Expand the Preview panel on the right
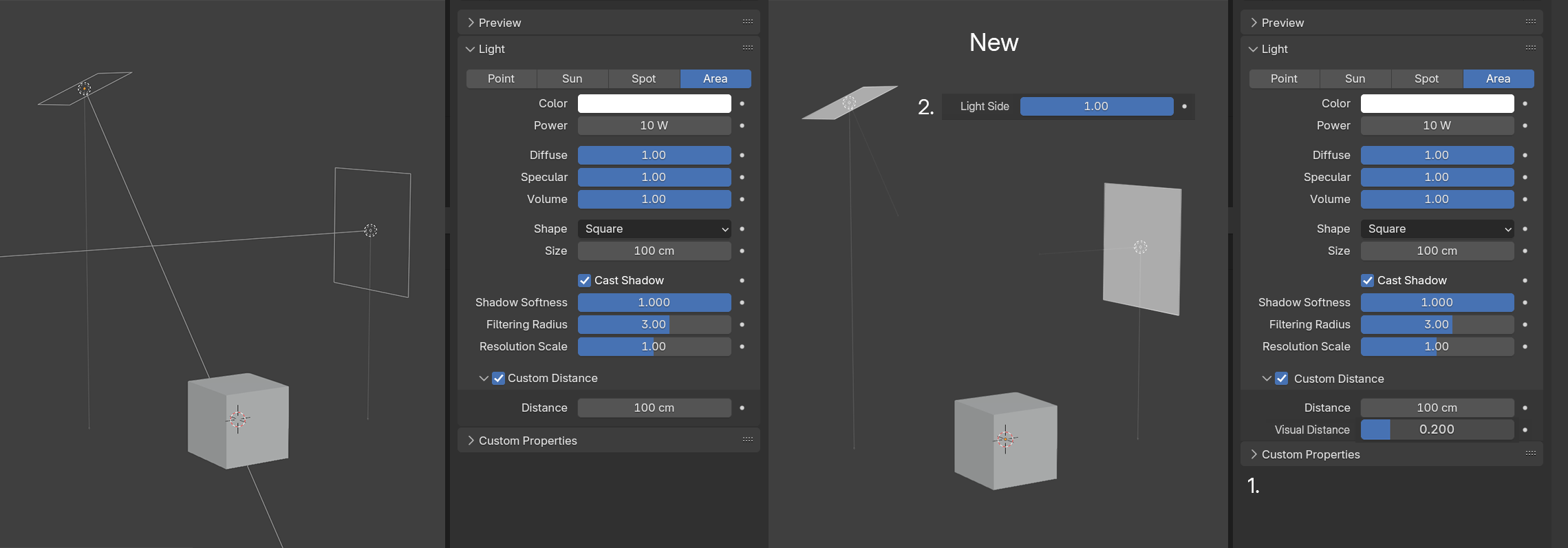The height and width of the screenshot is (548, 1568). [1254, 23]
